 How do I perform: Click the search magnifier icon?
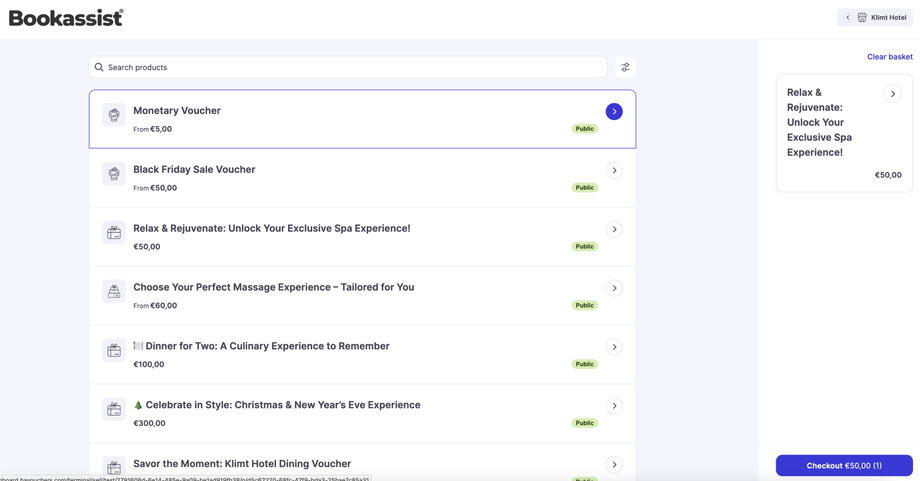point(99,67)
